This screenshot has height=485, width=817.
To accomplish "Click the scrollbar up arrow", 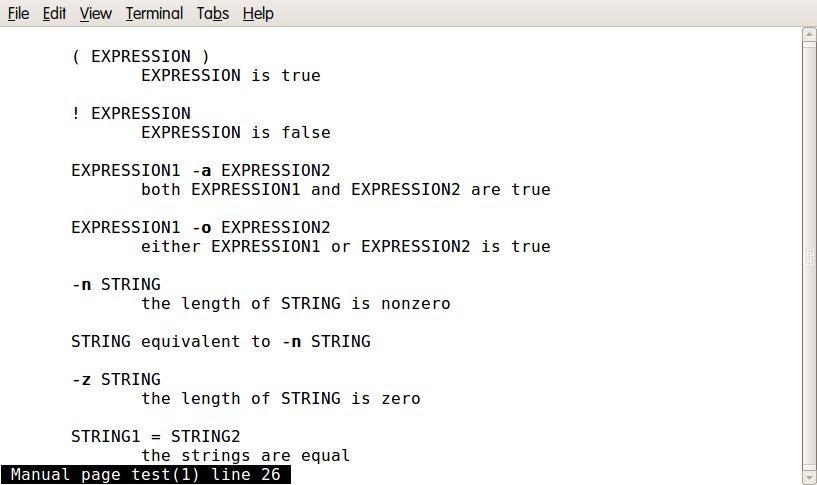I will pos(809,34).
